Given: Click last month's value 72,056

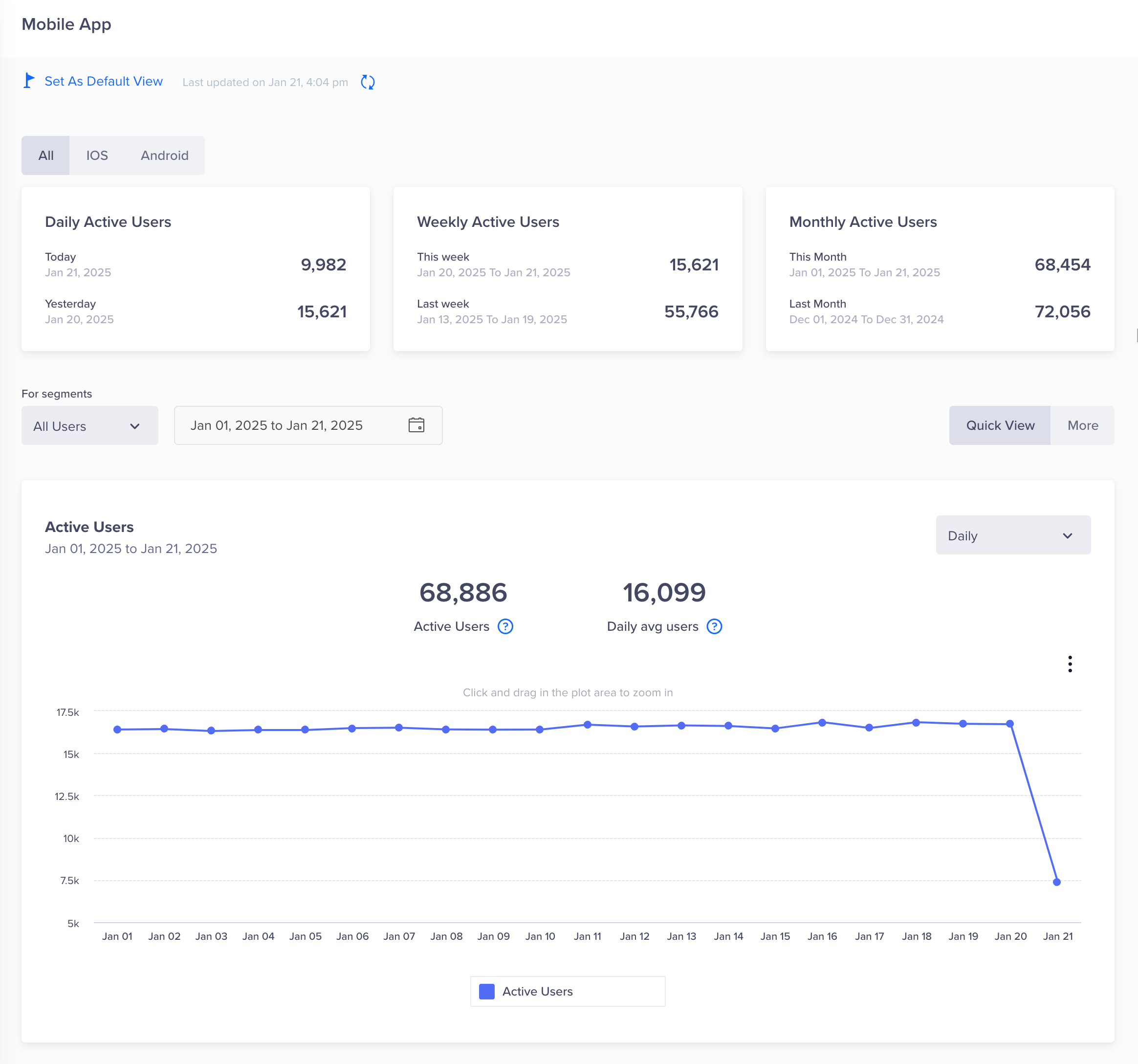Looking at the screenshot, I should 1062,311.
